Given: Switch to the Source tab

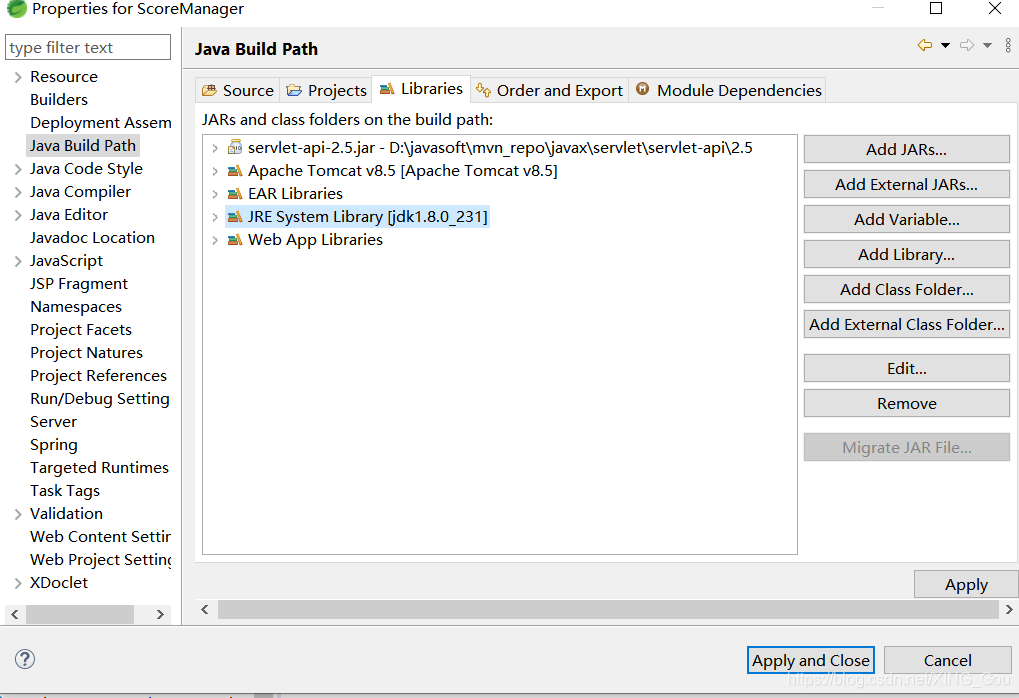Looking at the screenshot, I should coord(238,90).
